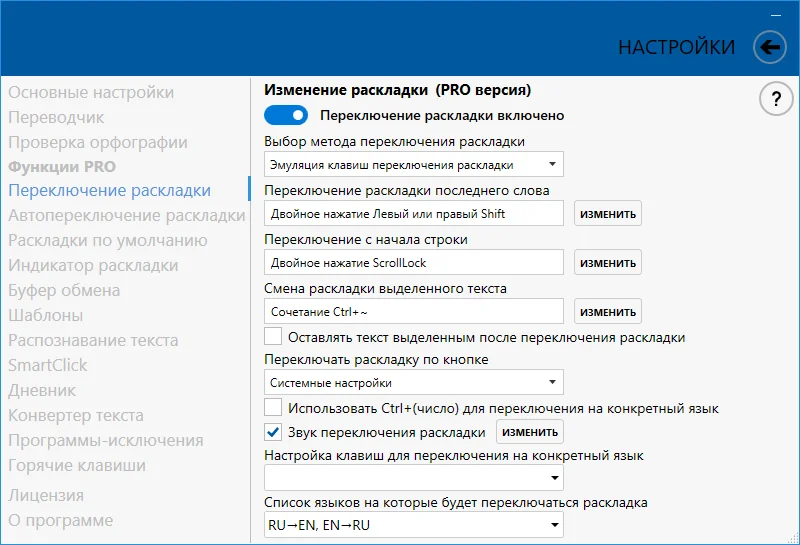
Task: Check Использовать Ctrl+(число) option
Action: click(273, 408)
